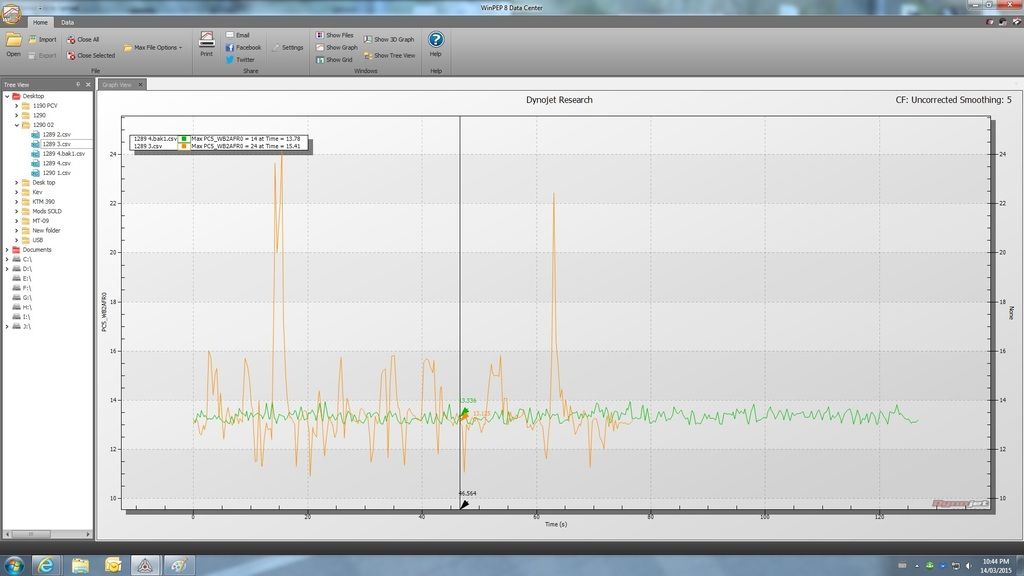Click the PC5_WB2AFR0 y-axis label
This screenshot has width=1024, height=576.
click(x=104, y=312)
